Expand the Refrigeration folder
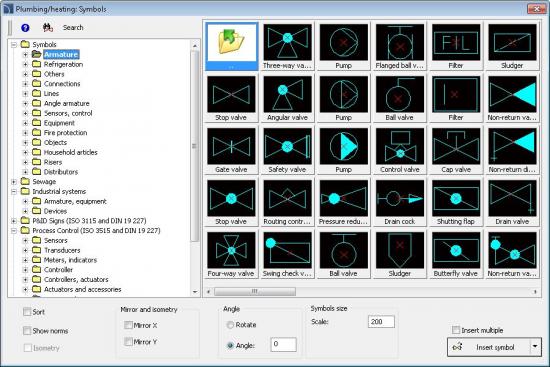This screenshot has height=367, width=550. pyautogui.click(x=25, y=64)
